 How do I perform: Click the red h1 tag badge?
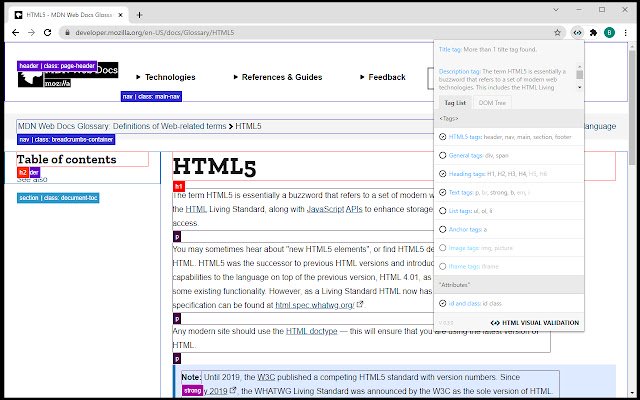click(x=179, y=187)
